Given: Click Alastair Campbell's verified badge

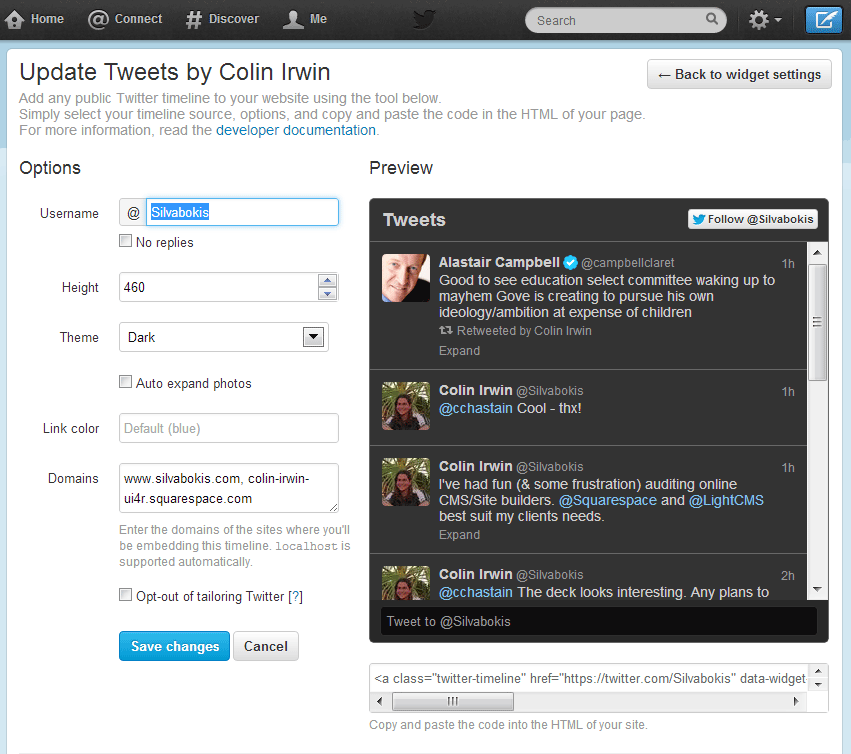Looking at the screenshot, I should (569, 263).
